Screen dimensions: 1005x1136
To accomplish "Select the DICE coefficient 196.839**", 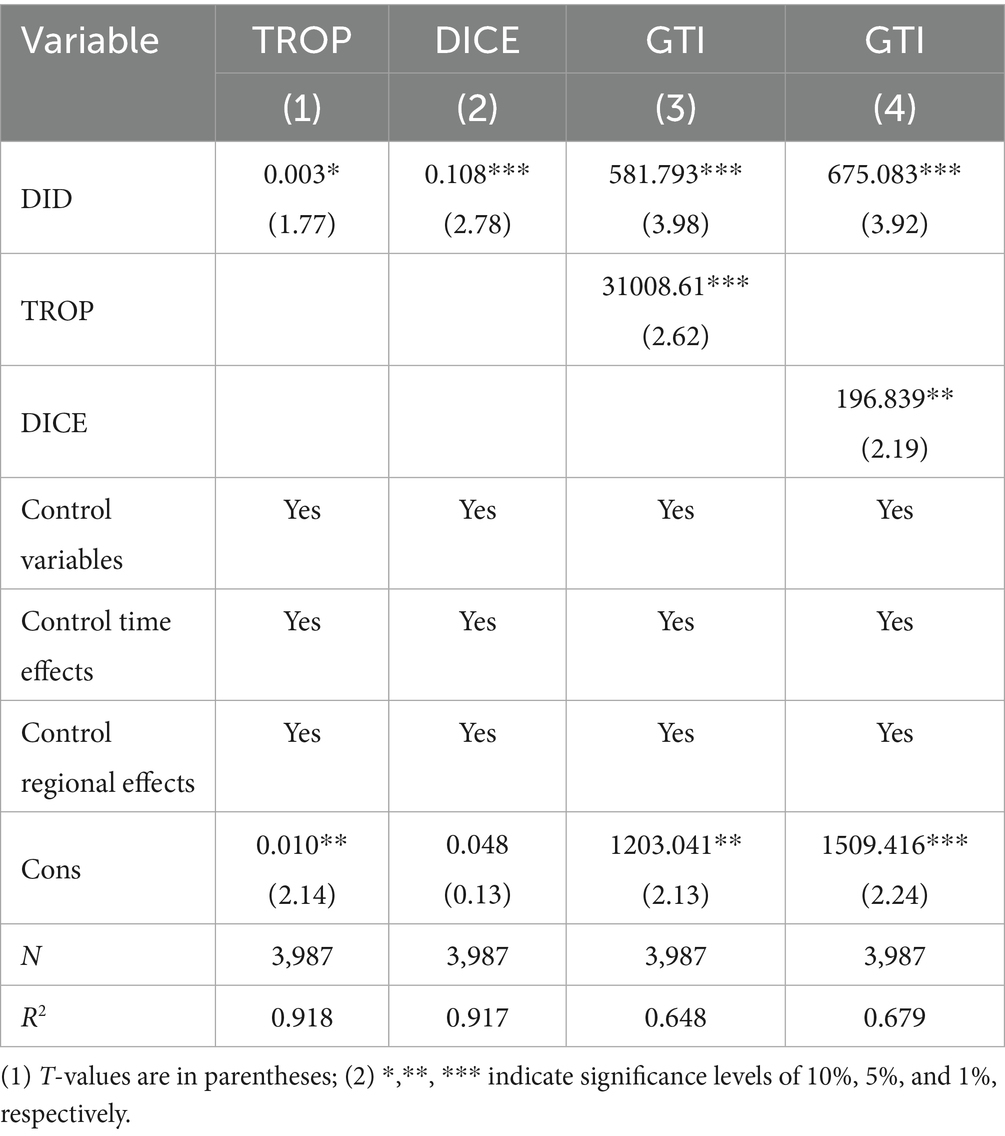I will 893,400.
